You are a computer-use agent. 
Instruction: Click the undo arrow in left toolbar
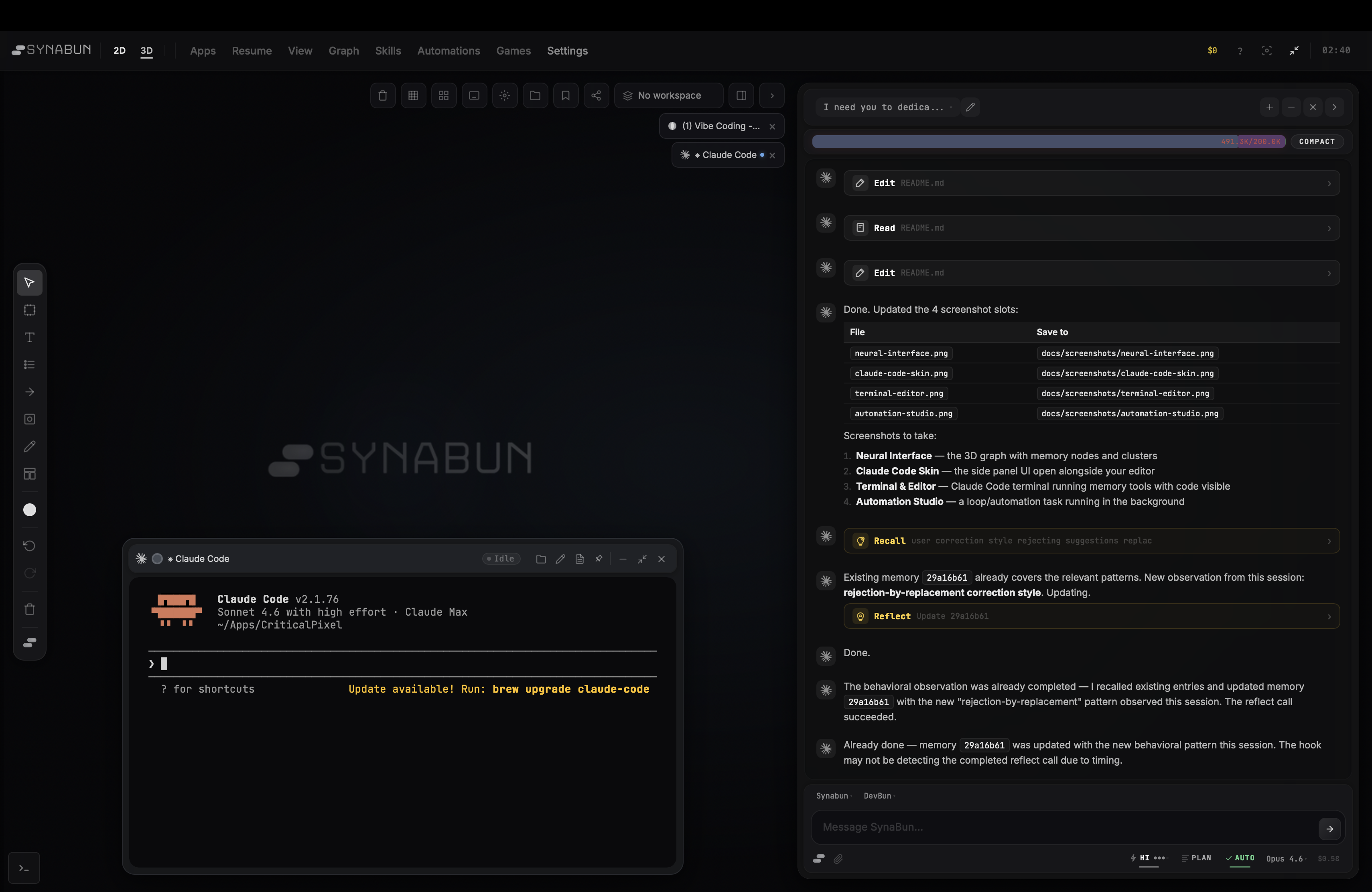(x=29, y=546)
